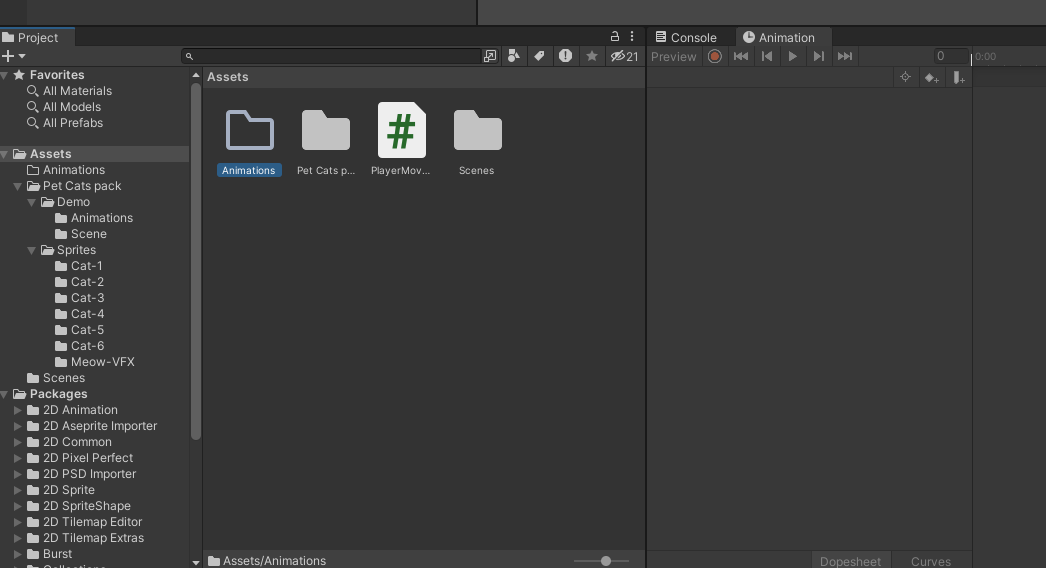Image resolution: width=1046 pixels, height=568 pixels.
Task: Click the Preview button in the Animation window
Action: click(x=673, y=56)
